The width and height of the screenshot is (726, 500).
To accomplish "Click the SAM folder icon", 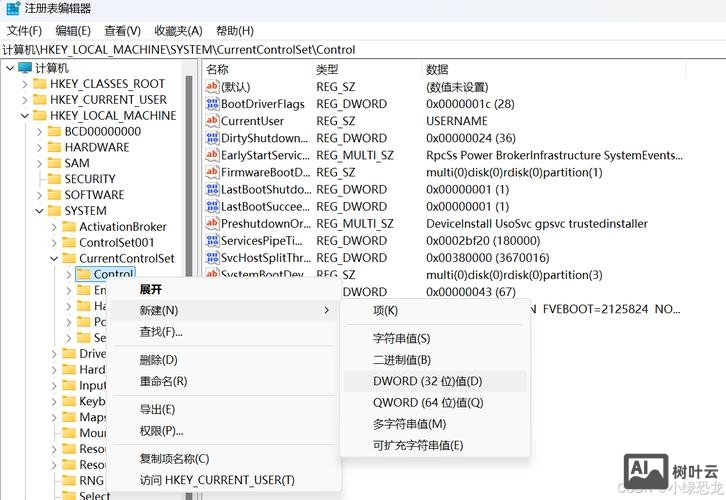I will 54,163.
